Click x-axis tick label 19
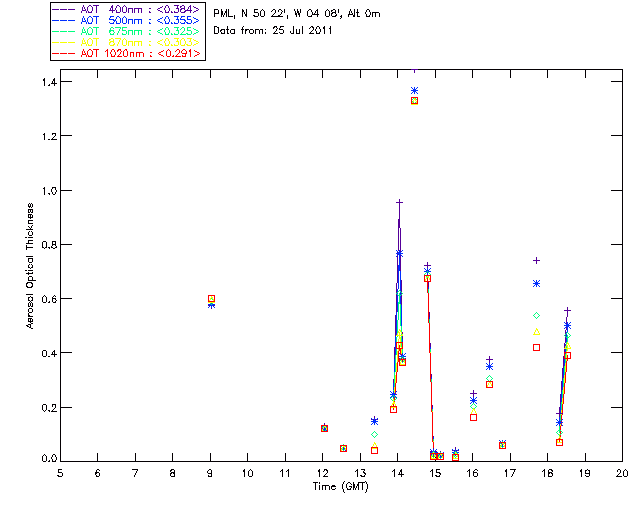 click(x=585, y=473)
